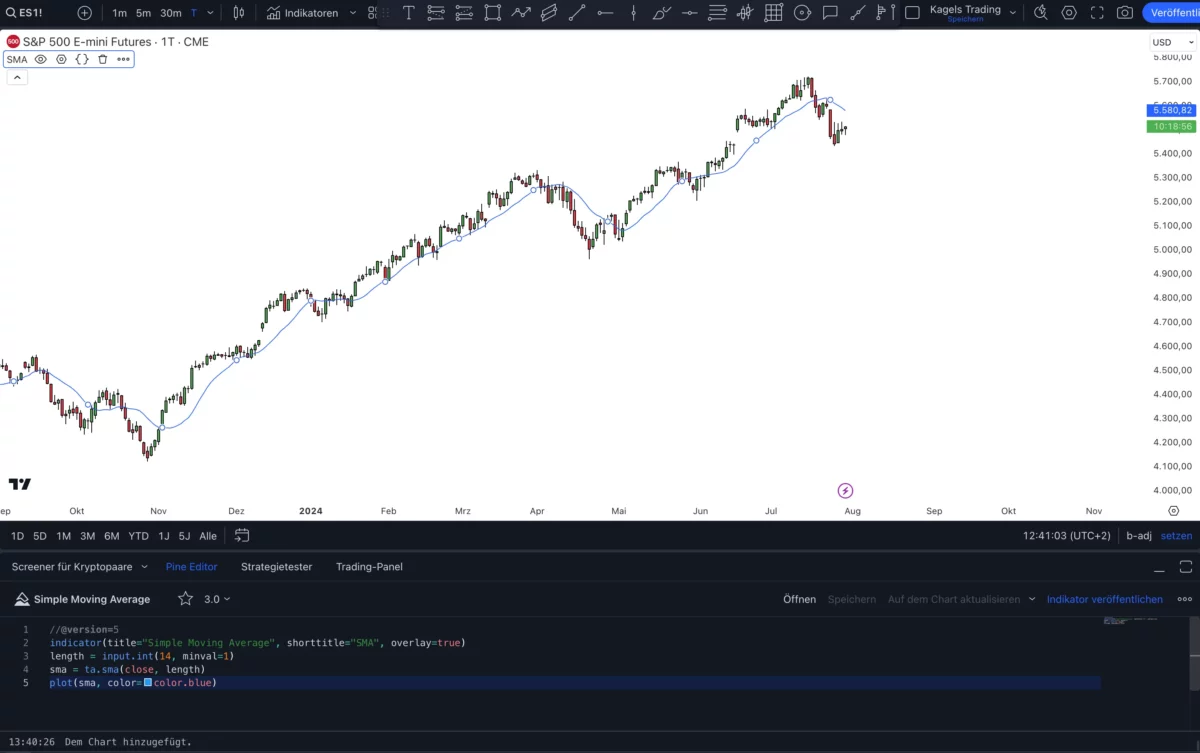
Task: Select the Text tool in the toolbar
Action: [408, 13]
